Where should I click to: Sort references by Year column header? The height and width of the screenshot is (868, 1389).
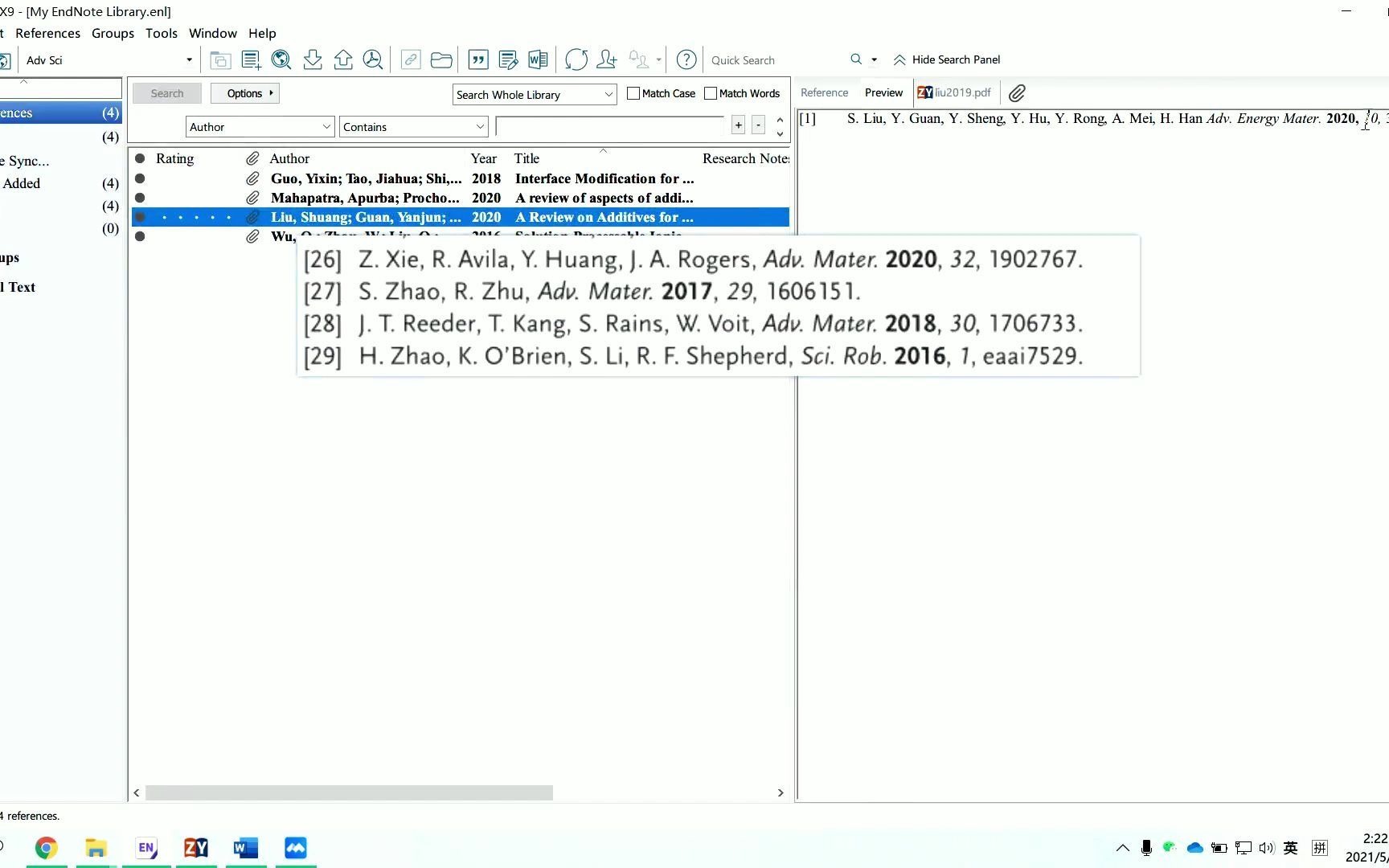(484, 158)
